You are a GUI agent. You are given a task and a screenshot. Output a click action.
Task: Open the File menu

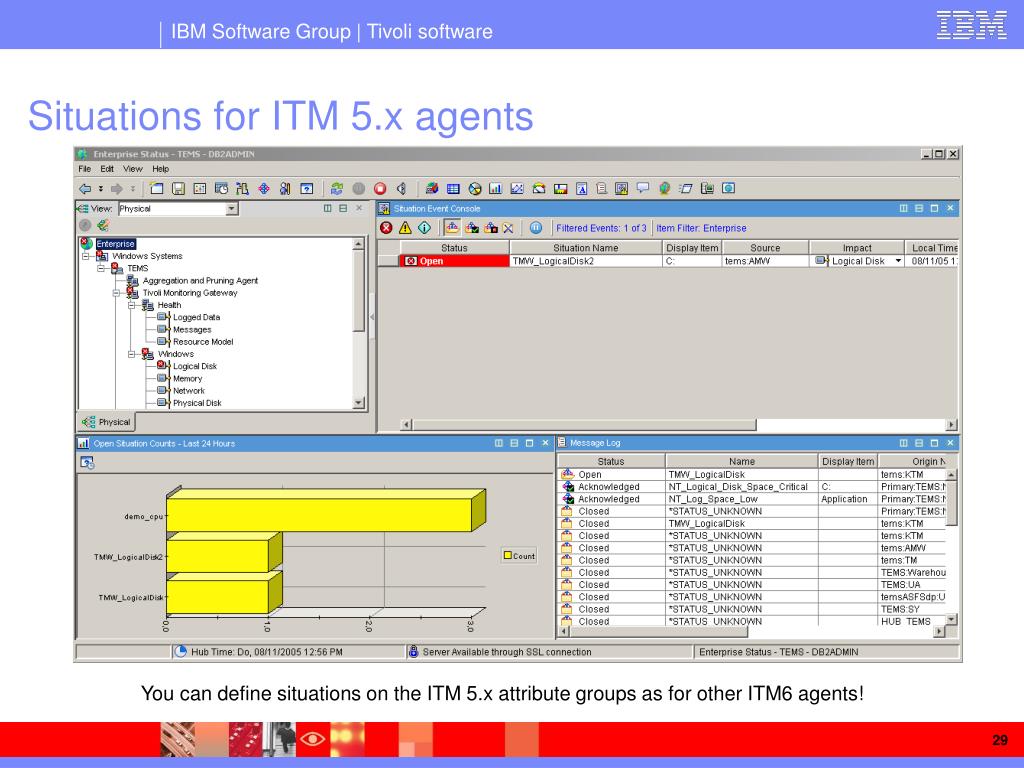[85, 169]
